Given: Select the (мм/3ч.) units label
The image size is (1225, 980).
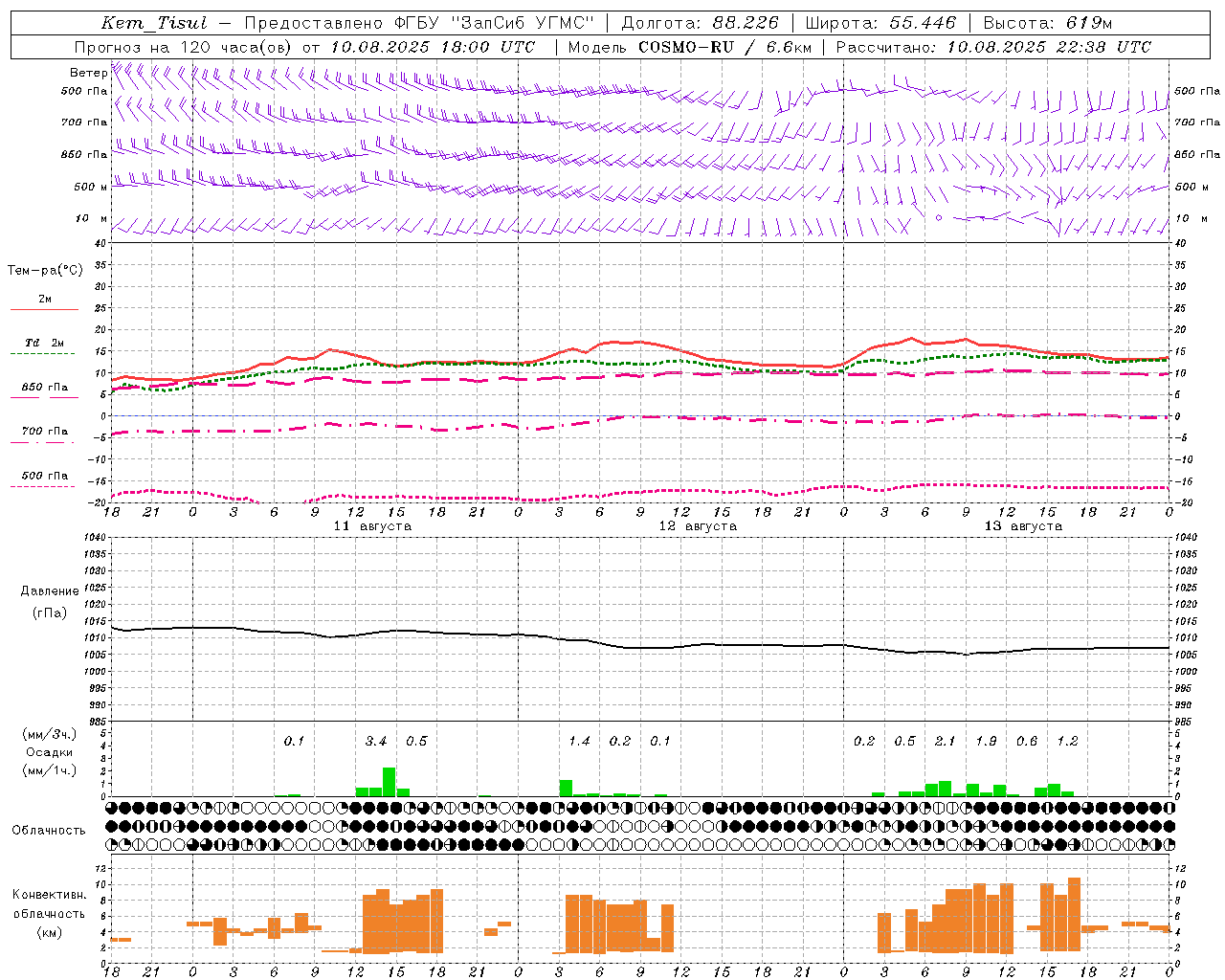Looking at the screenshot, I should pos(49,734).
